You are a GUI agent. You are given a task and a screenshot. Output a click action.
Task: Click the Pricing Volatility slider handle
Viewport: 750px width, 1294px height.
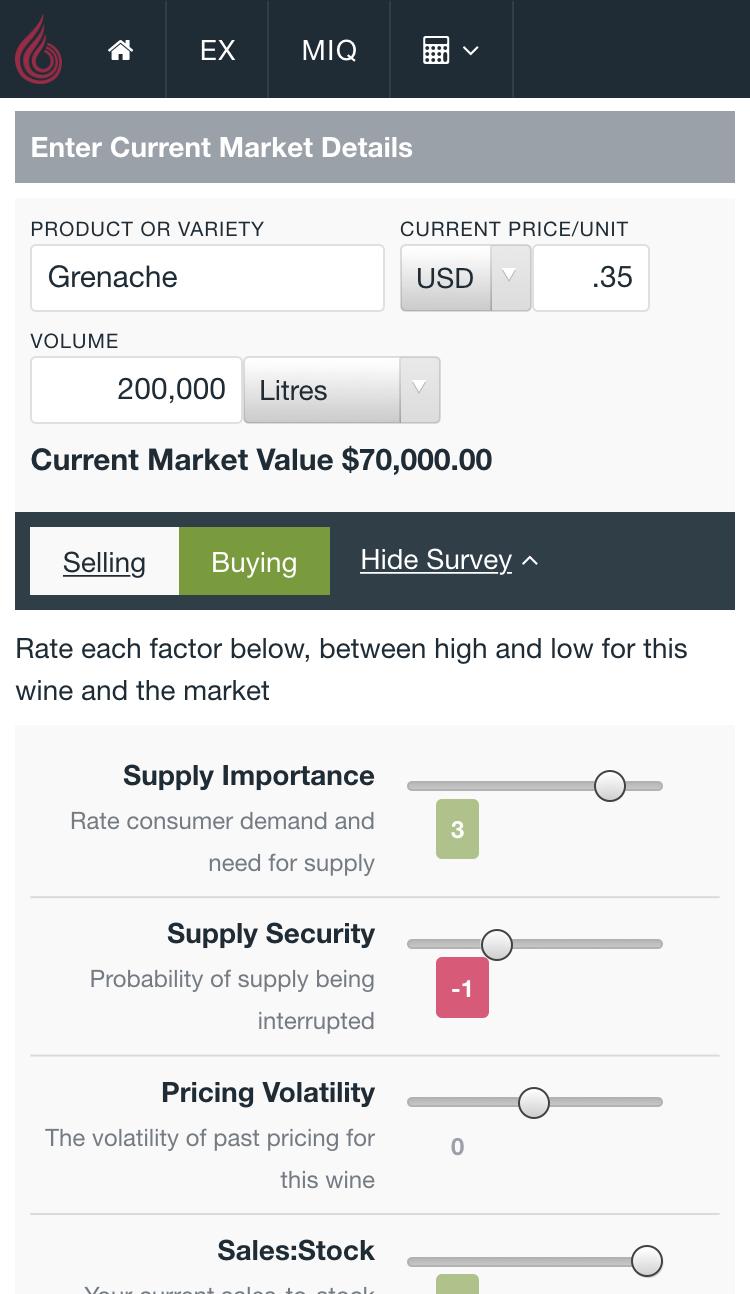tap(534, 1103)
